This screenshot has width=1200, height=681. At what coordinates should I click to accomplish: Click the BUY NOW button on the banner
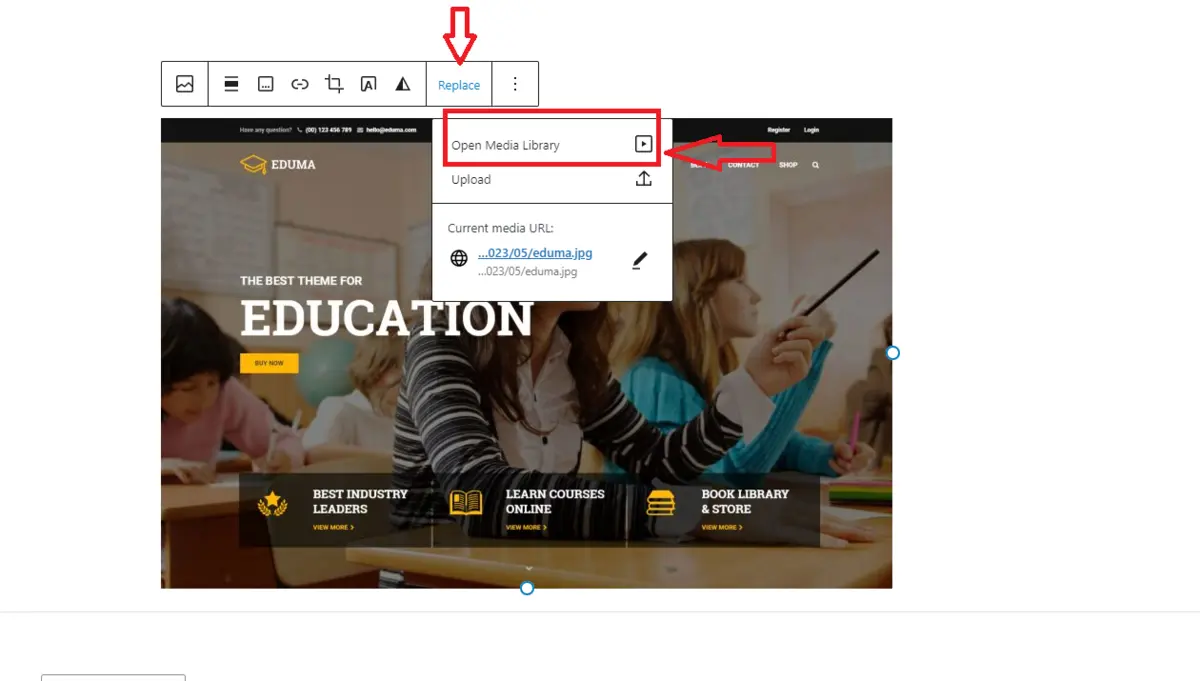click(268, 363)
